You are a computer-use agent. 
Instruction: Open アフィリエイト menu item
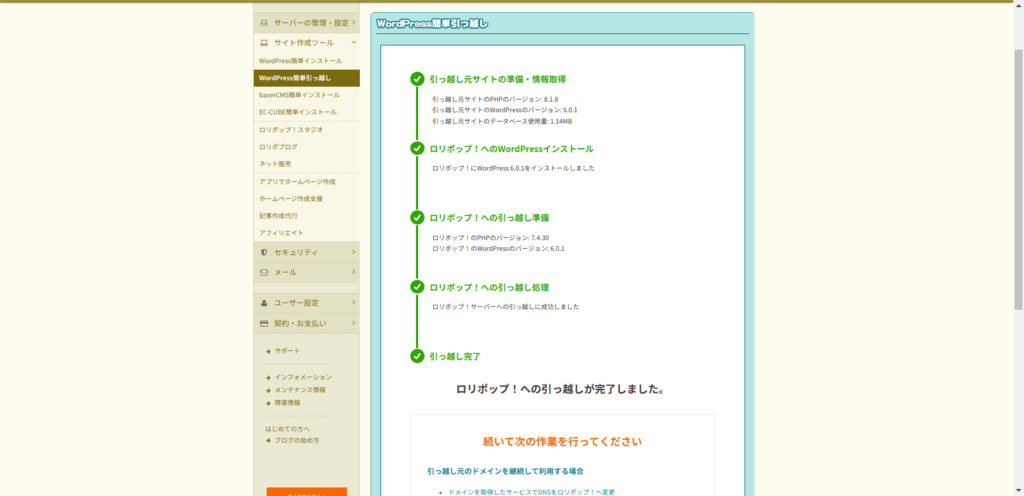tap(306, 233)
